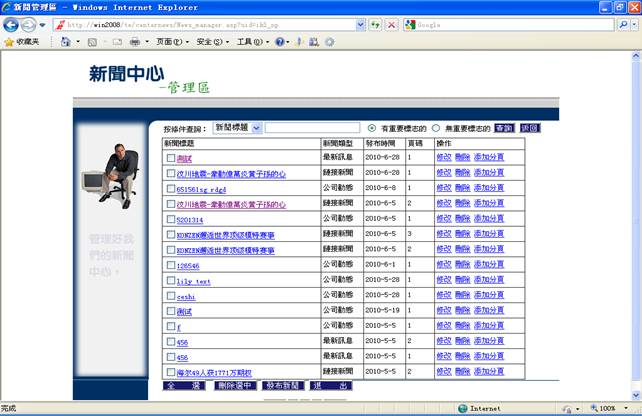Tick the checkbox next to lily test
The image size is (642, 416).
point(170,280)
